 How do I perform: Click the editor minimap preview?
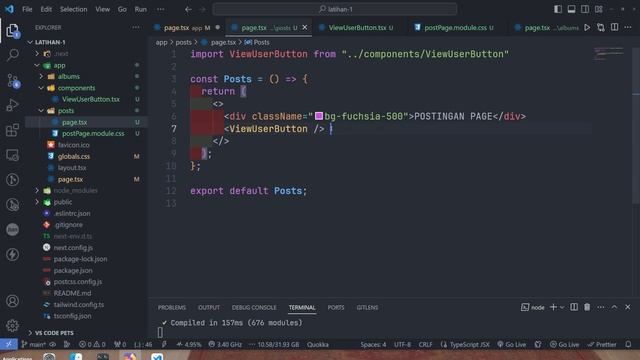(609, 54)
